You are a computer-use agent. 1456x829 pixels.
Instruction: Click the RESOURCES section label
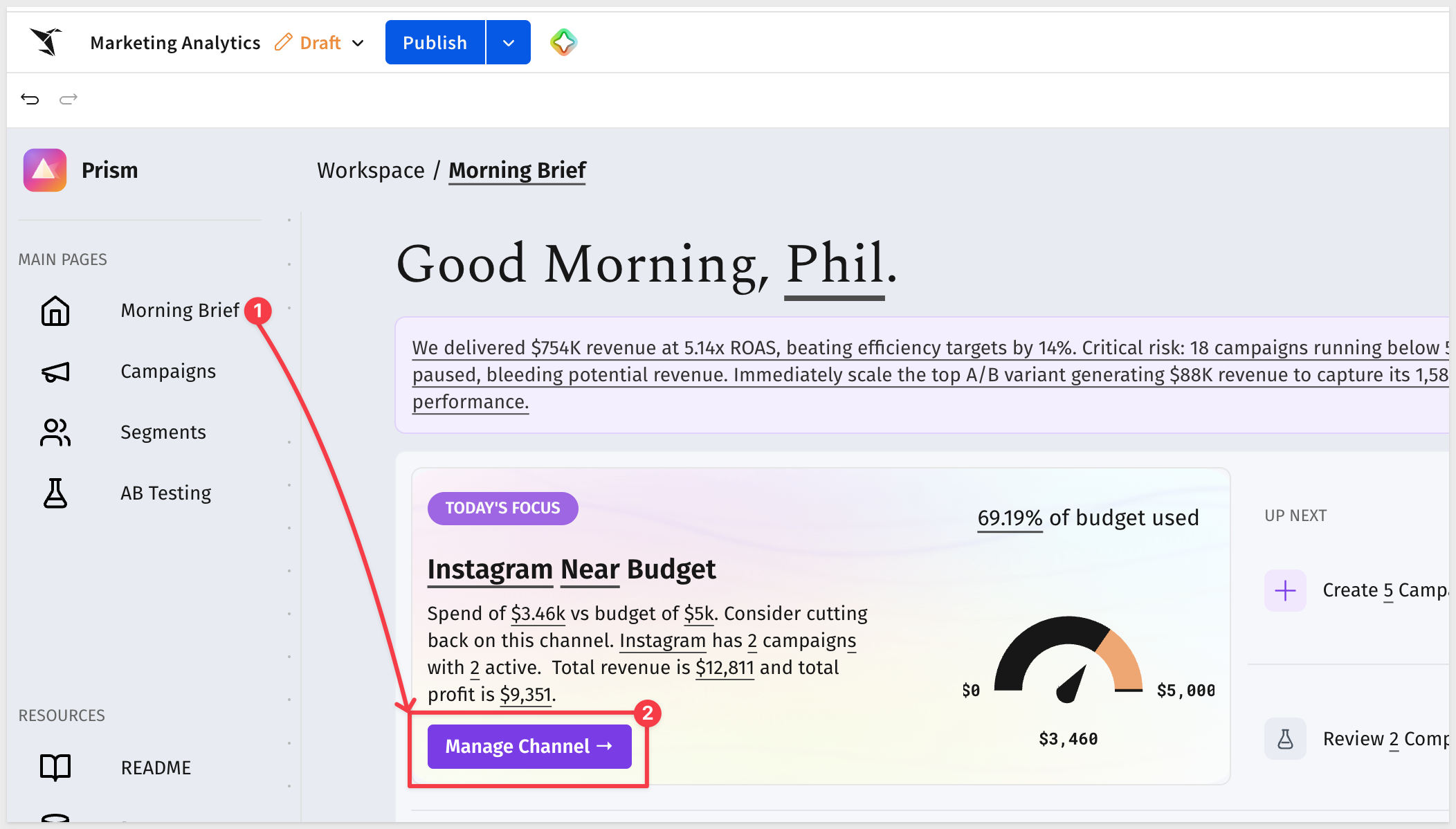coord(62,716)
